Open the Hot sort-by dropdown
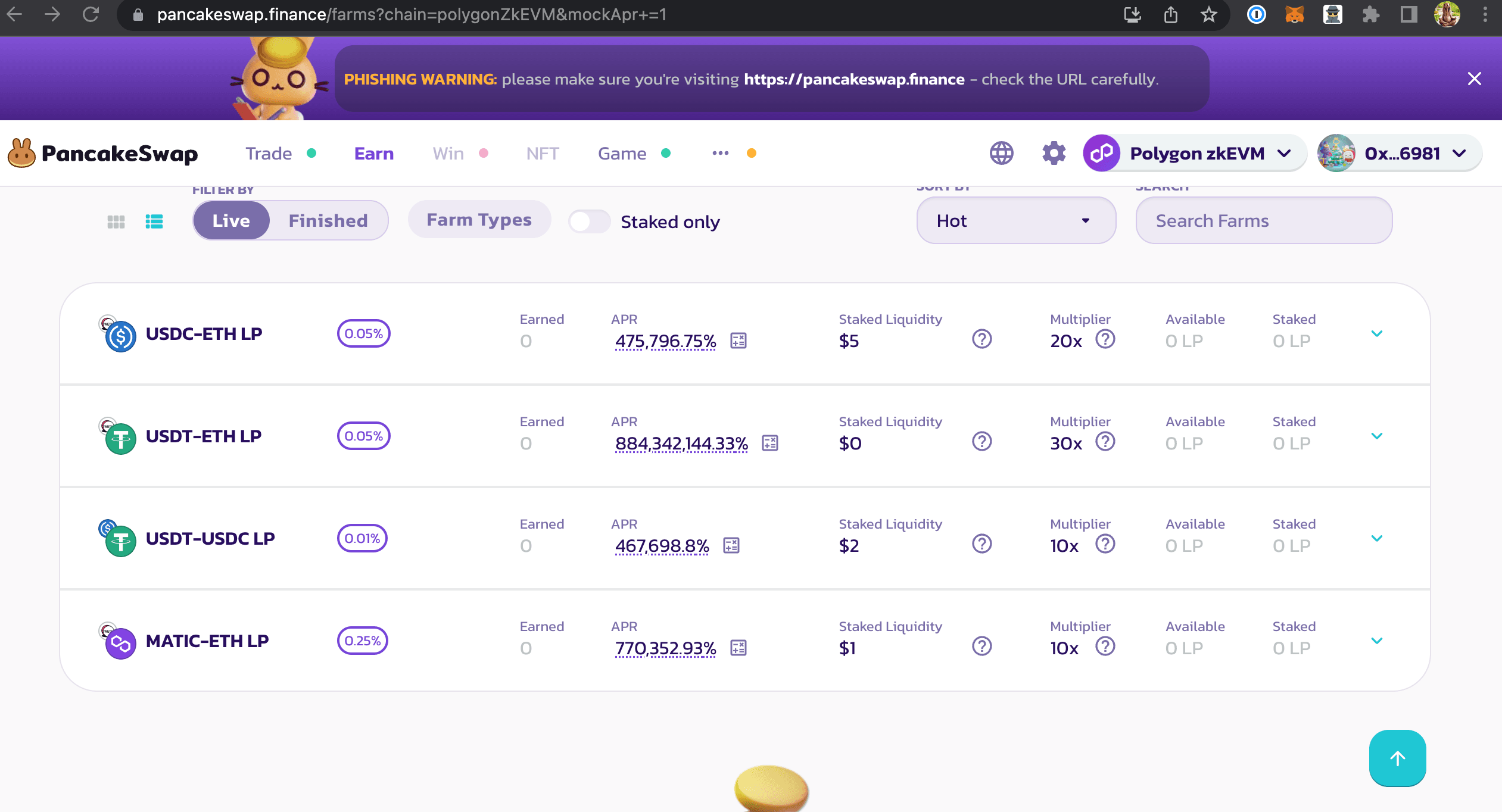The image size is (1502, 812). click(1015, 221)
